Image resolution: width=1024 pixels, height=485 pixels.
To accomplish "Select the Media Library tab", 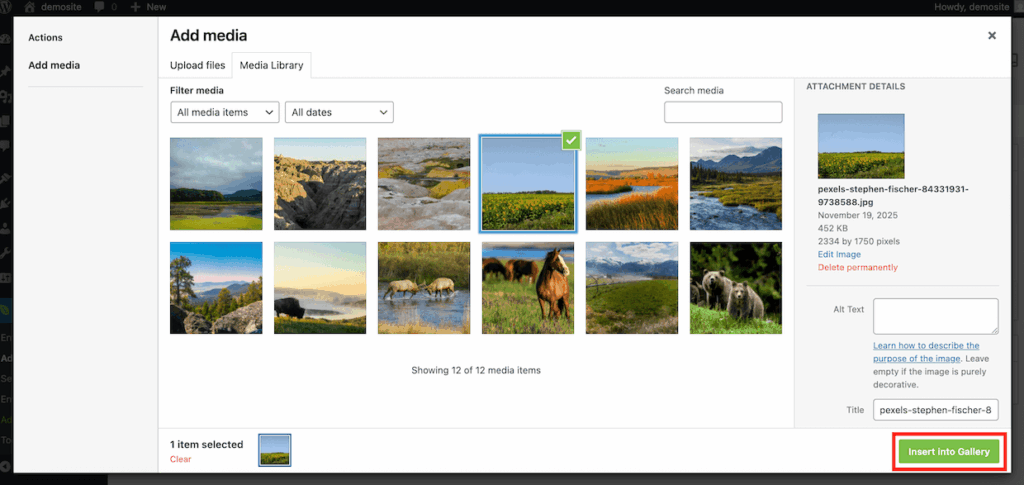I will (x=271, y=65).
